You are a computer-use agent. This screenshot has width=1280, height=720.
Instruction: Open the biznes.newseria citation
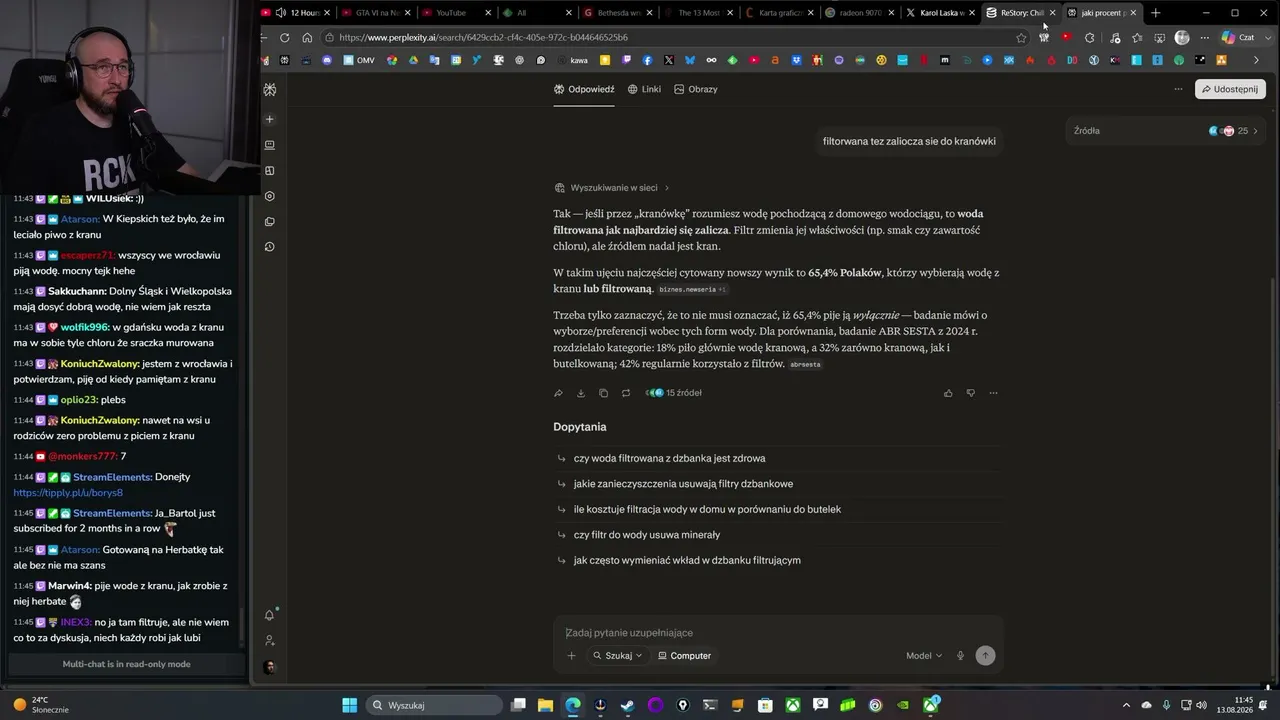tap(692, 290)
